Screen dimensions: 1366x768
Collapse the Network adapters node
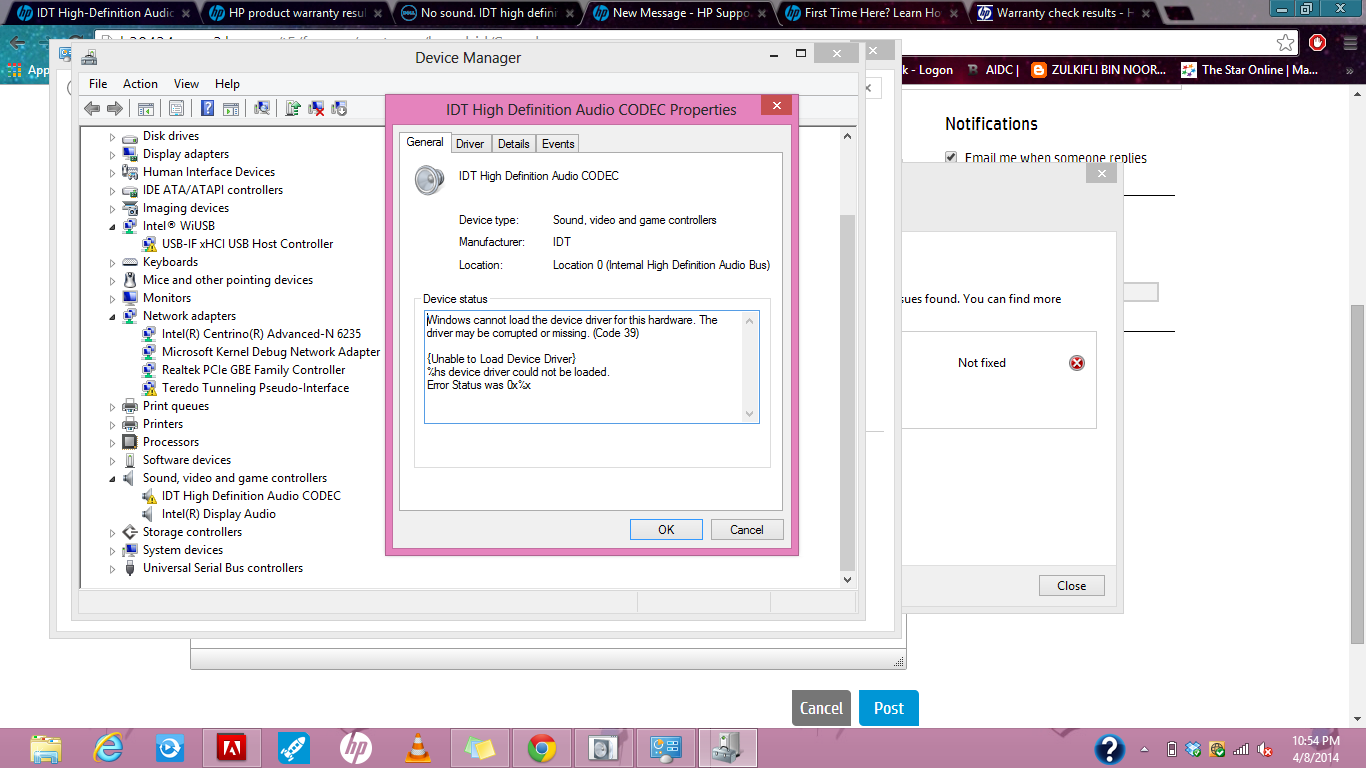point(113,316)
